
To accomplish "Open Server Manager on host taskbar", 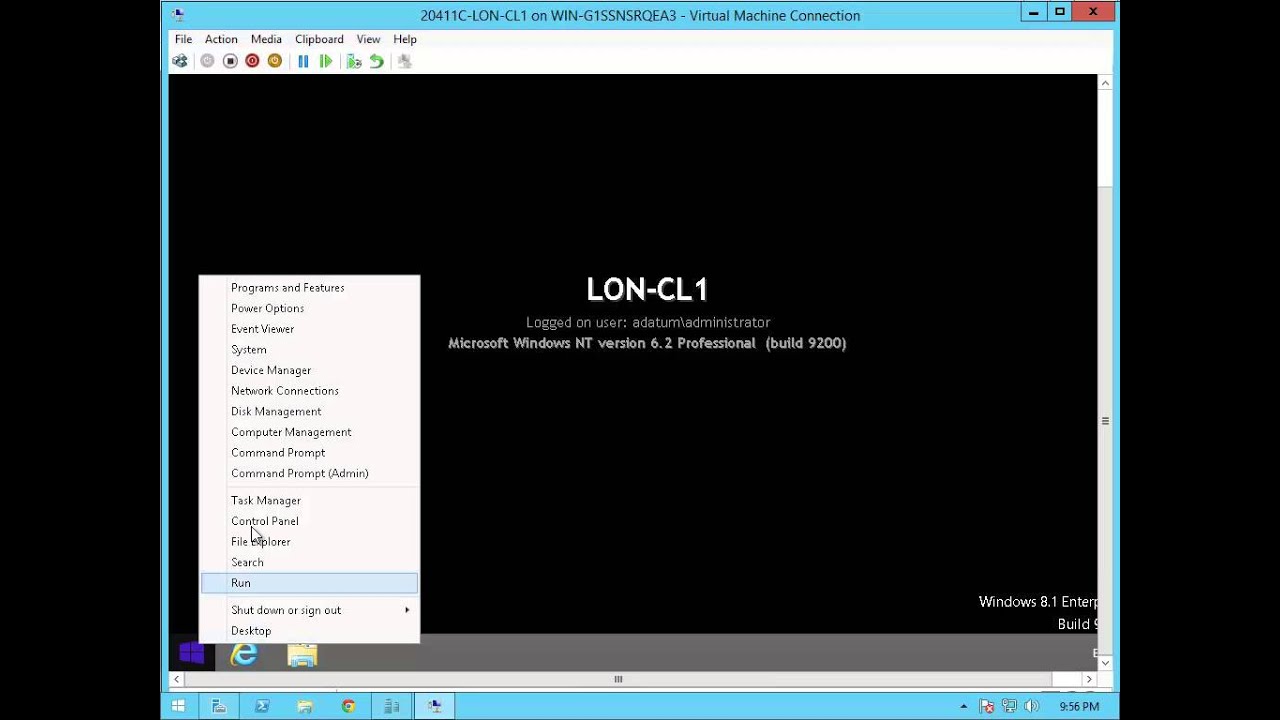I will pos(218,706).
